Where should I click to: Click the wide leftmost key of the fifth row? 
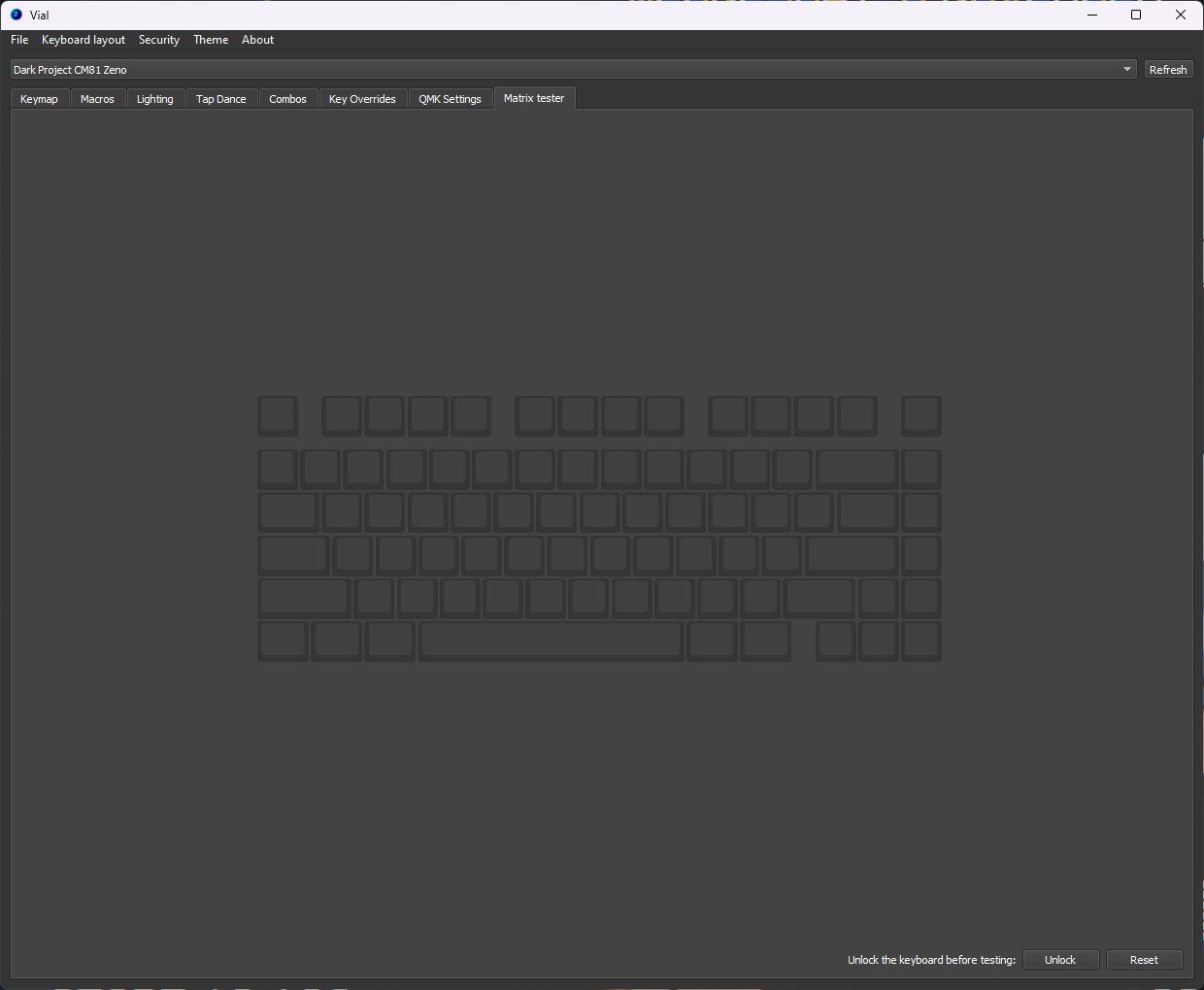click(304, 599)
